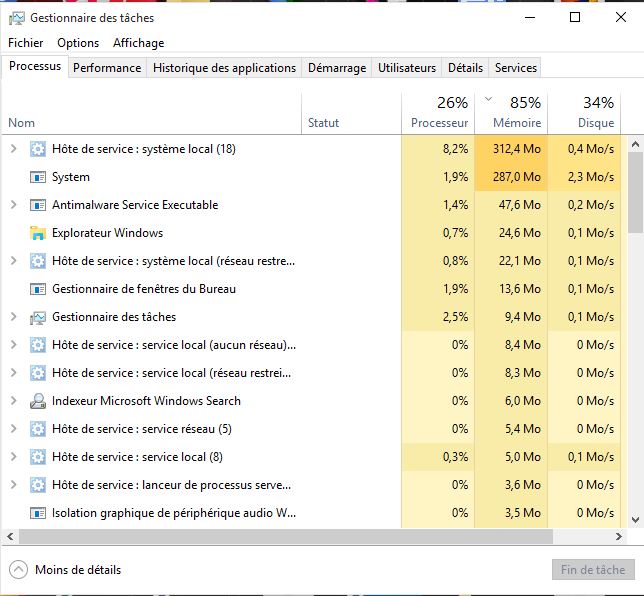Switch to the Utilisateurs tab
Viewport: 644px width, 596px height.
pos(407,68)
